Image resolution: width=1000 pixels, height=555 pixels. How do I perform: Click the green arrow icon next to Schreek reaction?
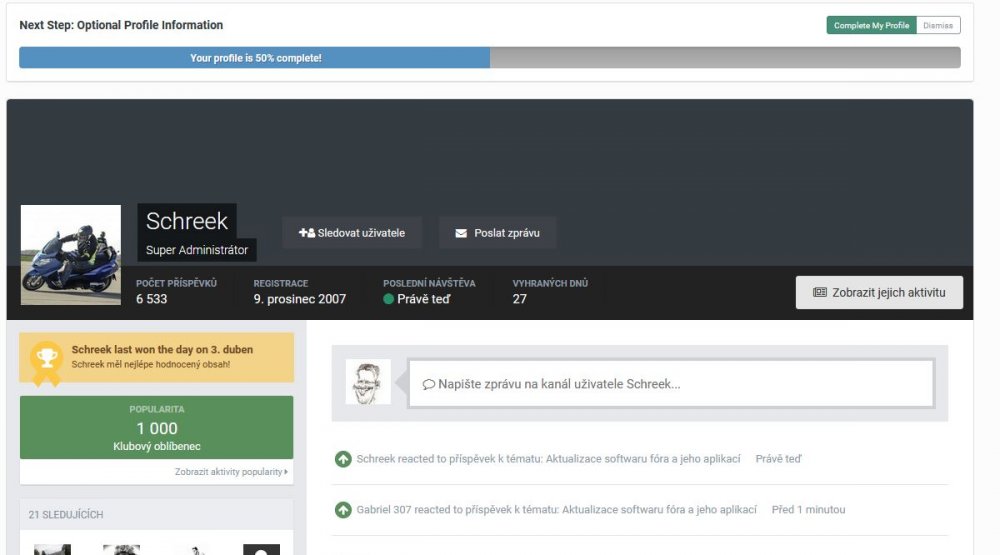pos(343,459)
